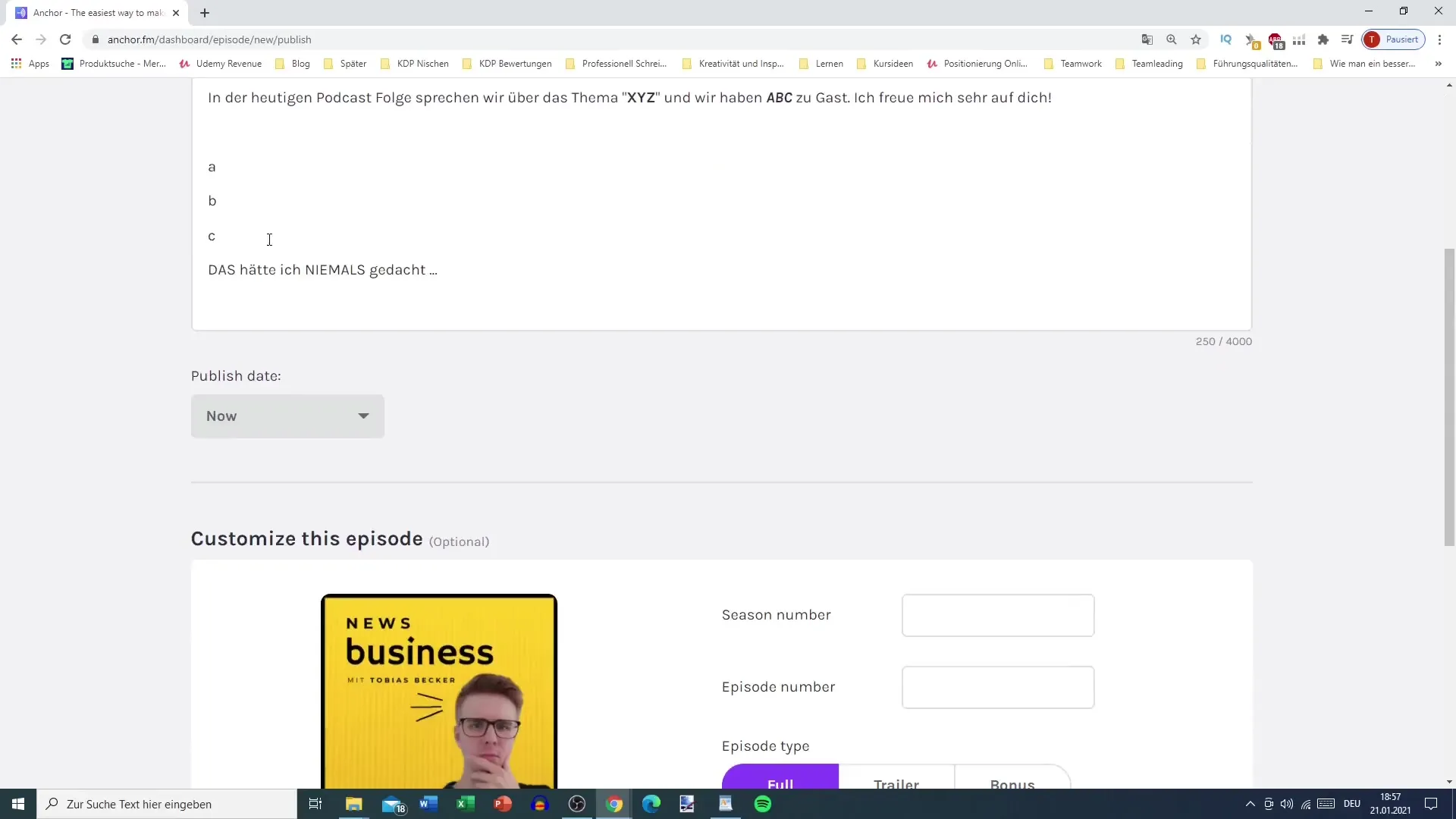Launch PowerPoint from the taskbar
This screenshot has width=1456, height=819.
pos(503,804)
